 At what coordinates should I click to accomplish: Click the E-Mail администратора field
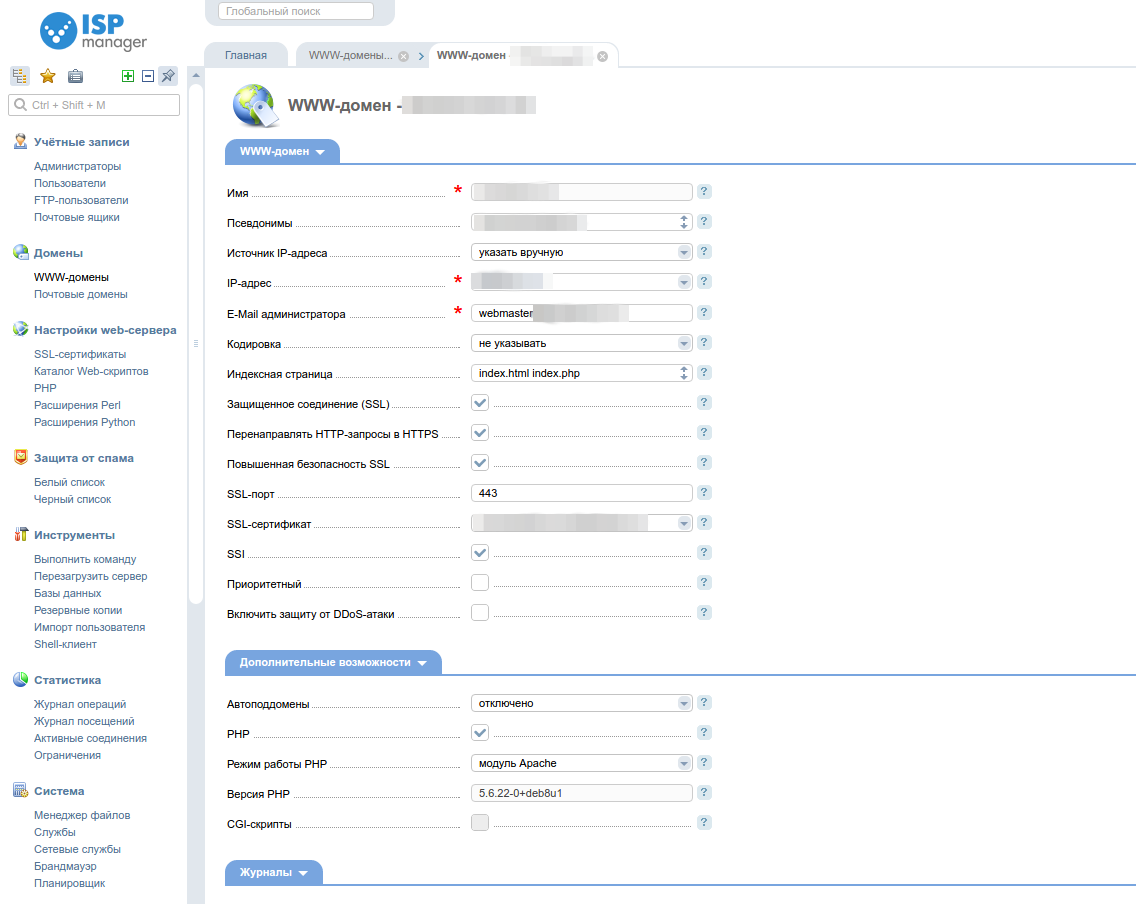coord(582,313)
